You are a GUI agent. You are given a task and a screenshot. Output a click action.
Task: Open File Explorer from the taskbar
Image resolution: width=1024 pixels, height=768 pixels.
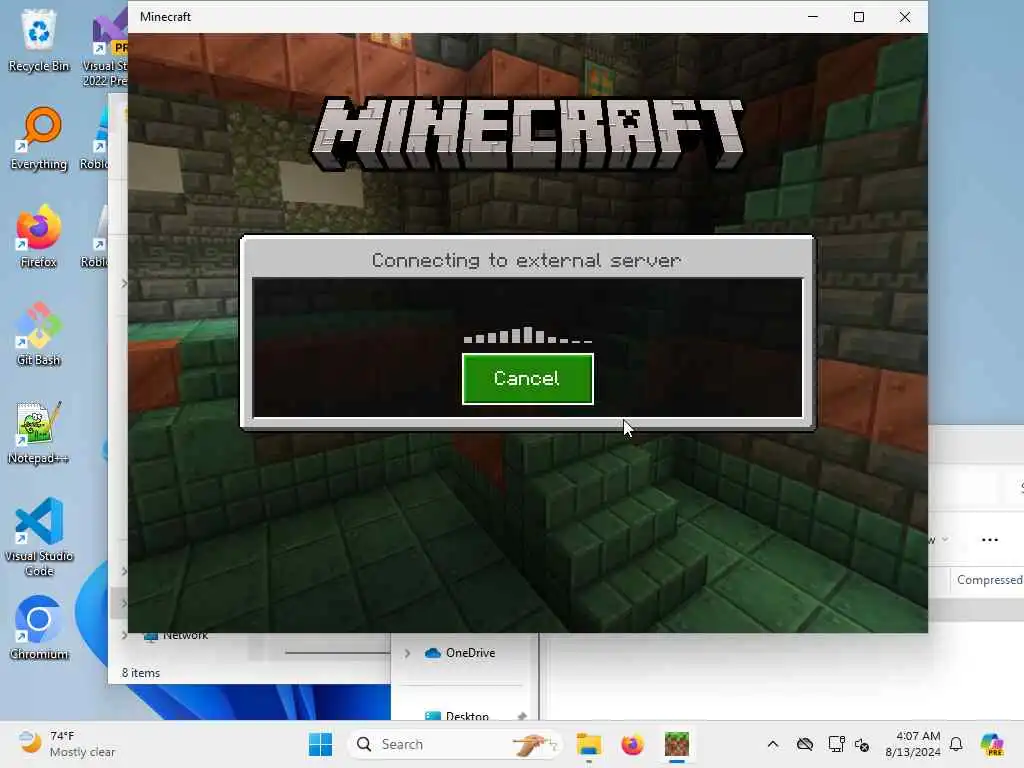click(588, 744)
